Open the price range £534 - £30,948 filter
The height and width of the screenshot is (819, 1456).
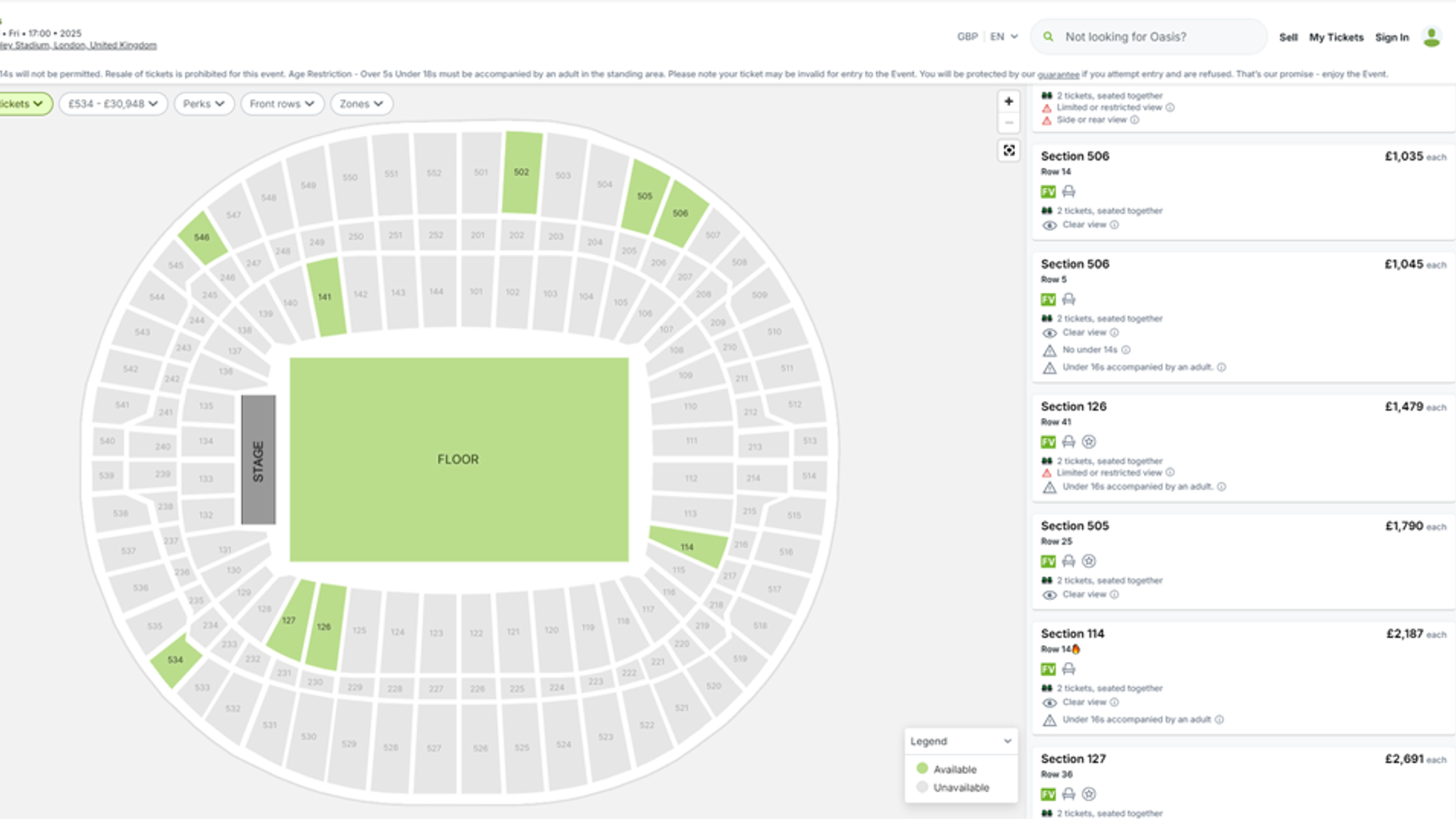tap(113, 104)
